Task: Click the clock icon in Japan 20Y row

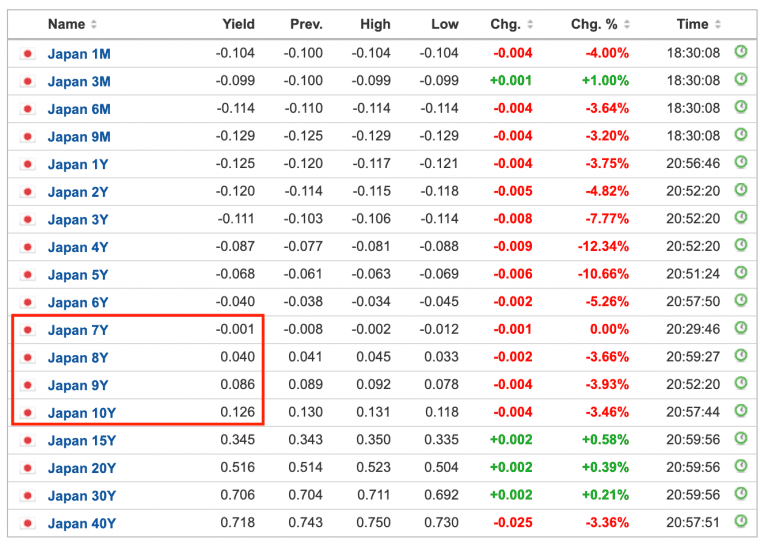Action: [741, 466]
